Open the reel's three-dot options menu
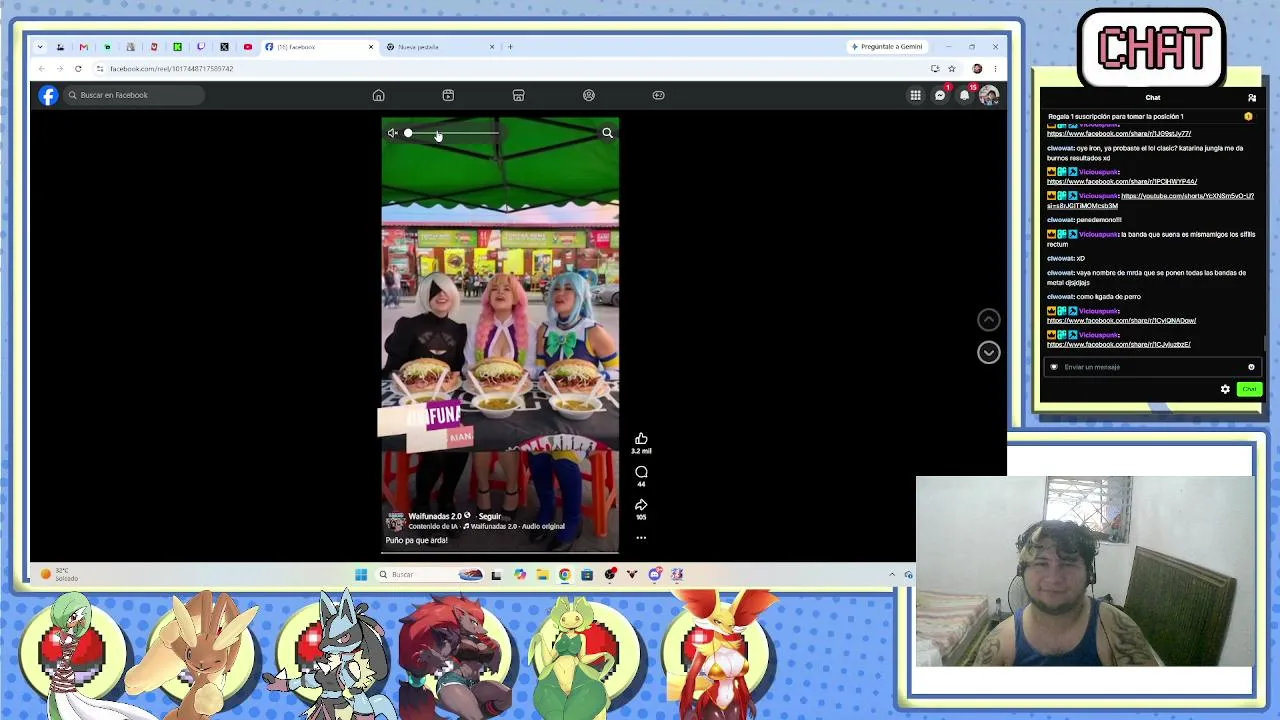This screenshot has height=720, width=1280. pyautogui.click(x=641, y=538)
